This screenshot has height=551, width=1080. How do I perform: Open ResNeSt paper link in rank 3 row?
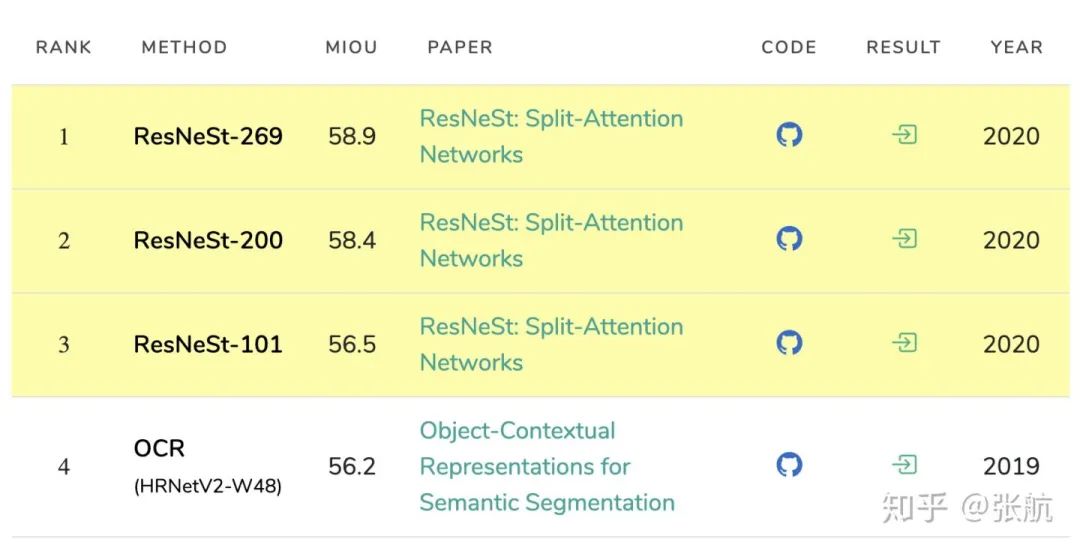[x=551, y=344]
